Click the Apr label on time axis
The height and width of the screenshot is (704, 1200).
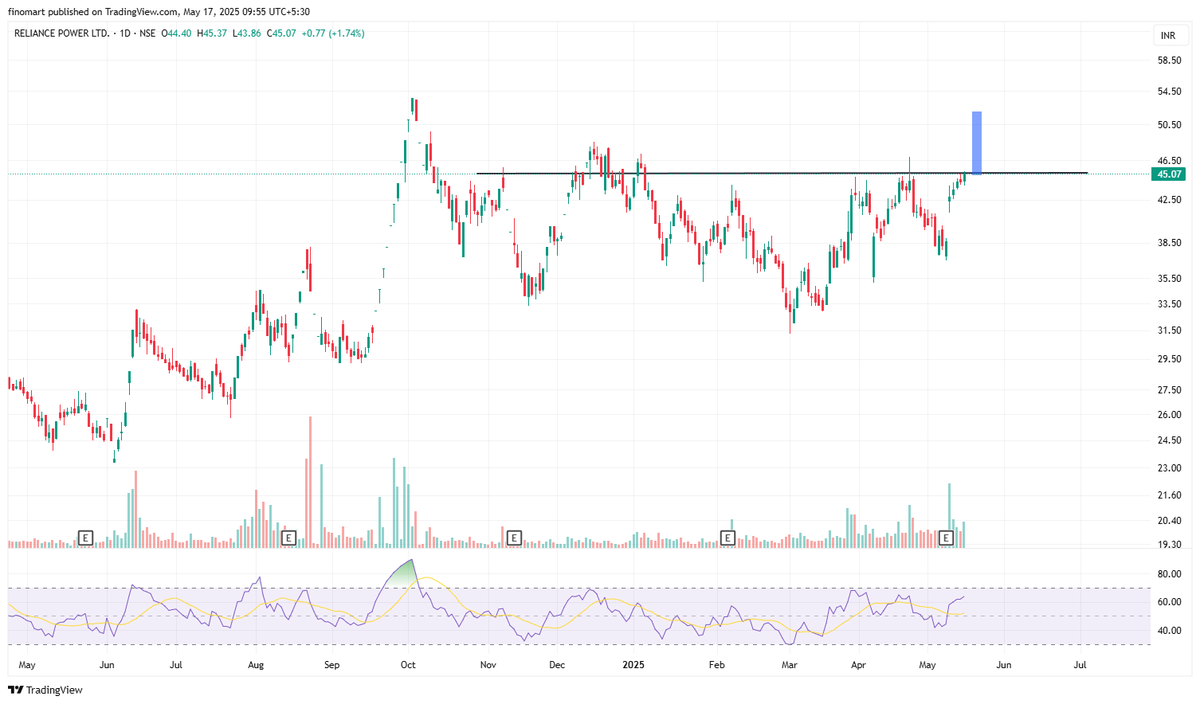(859, 664)
